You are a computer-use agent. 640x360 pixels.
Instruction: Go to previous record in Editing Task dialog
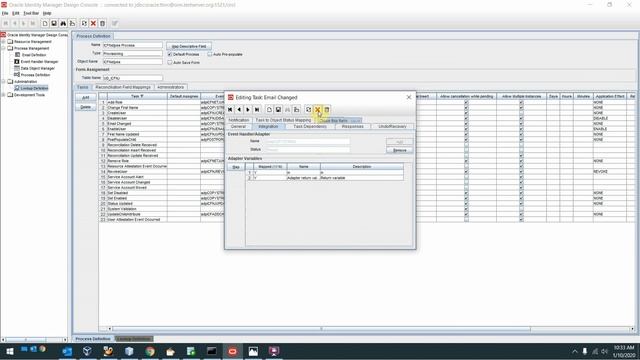click(239, 109)
